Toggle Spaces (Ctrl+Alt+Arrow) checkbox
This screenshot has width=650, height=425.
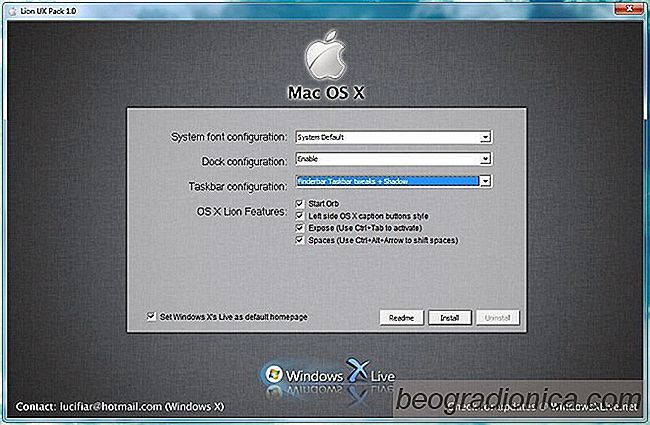pos(299,240)
